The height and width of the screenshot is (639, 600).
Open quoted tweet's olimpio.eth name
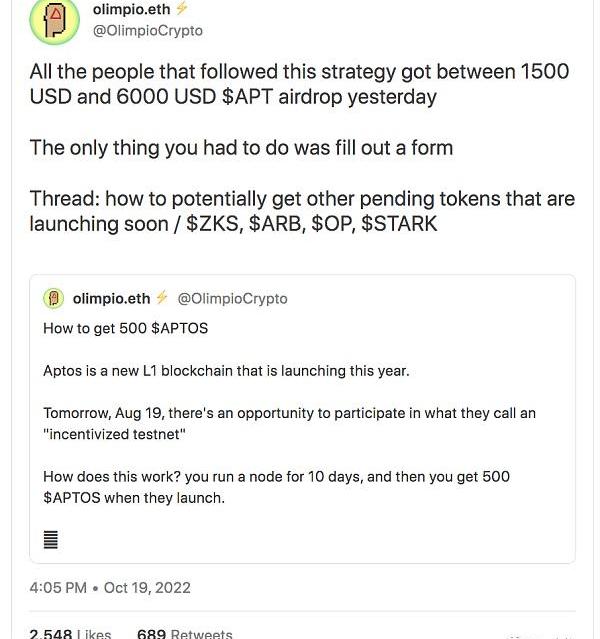[111, 299]
